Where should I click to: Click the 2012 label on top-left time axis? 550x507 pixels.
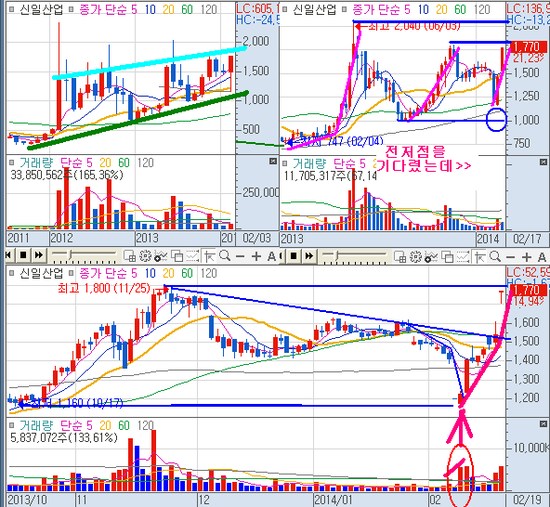tap(62, 238)
